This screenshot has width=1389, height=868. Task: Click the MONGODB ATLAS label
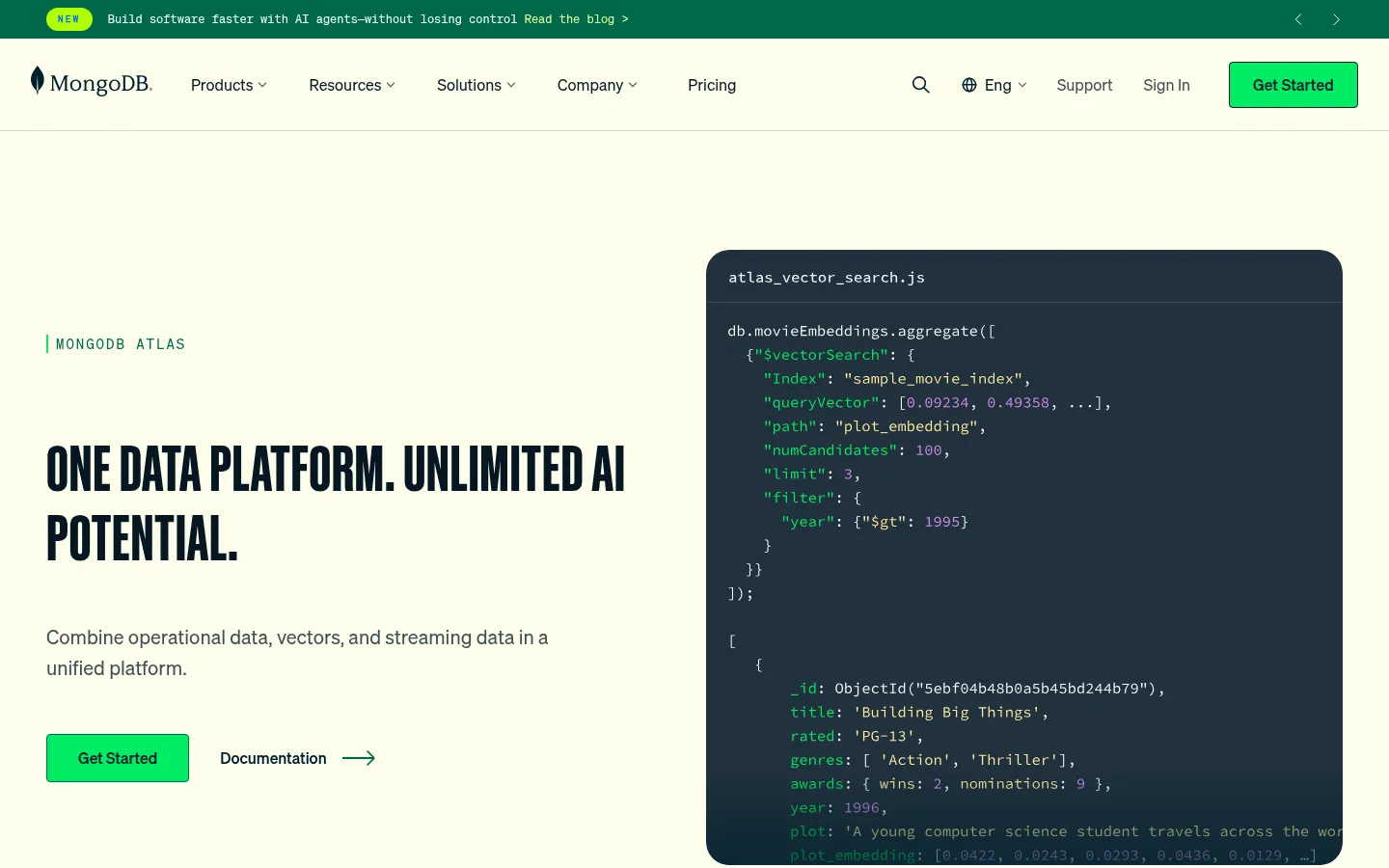point(121,344)
